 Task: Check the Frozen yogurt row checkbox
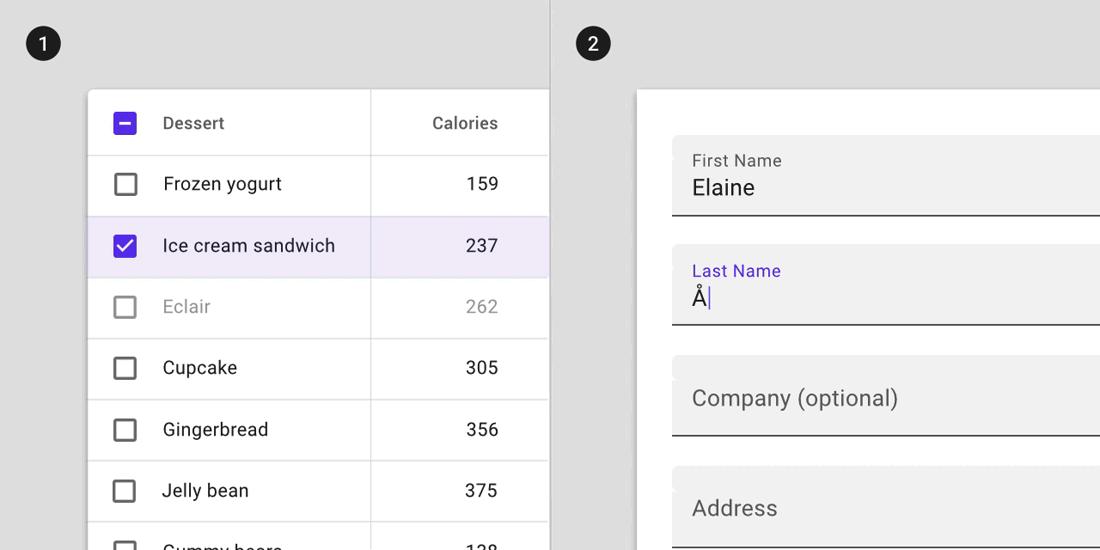click(x=125, y=184)
